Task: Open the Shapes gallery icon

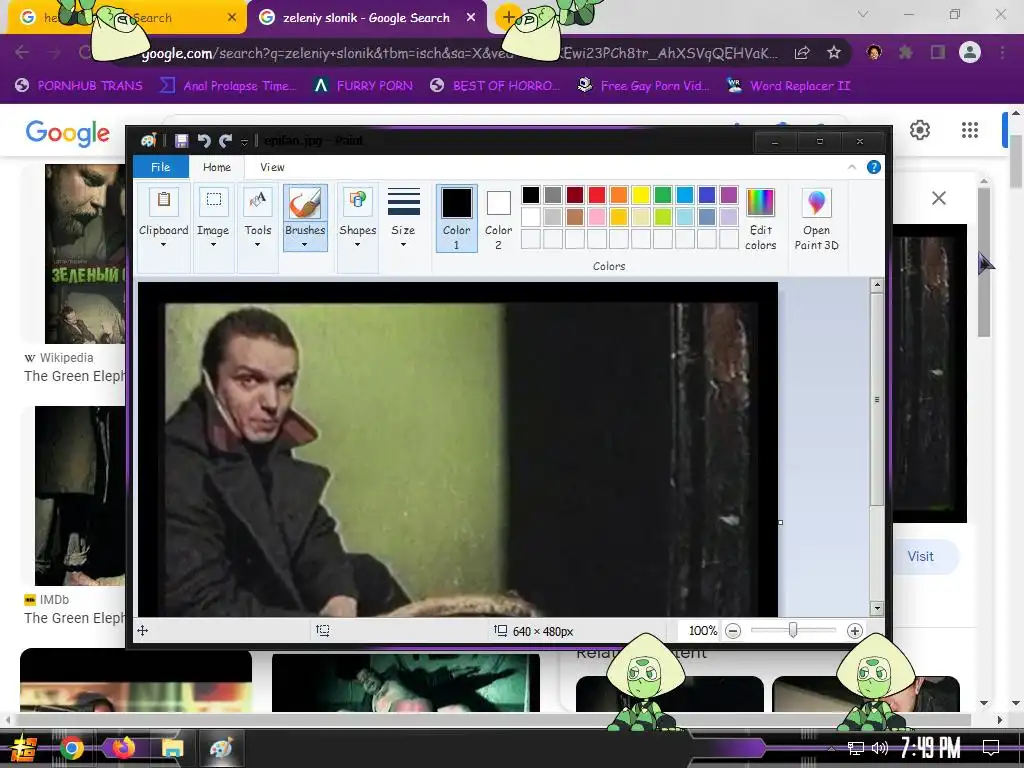Action: pos(357,200)
